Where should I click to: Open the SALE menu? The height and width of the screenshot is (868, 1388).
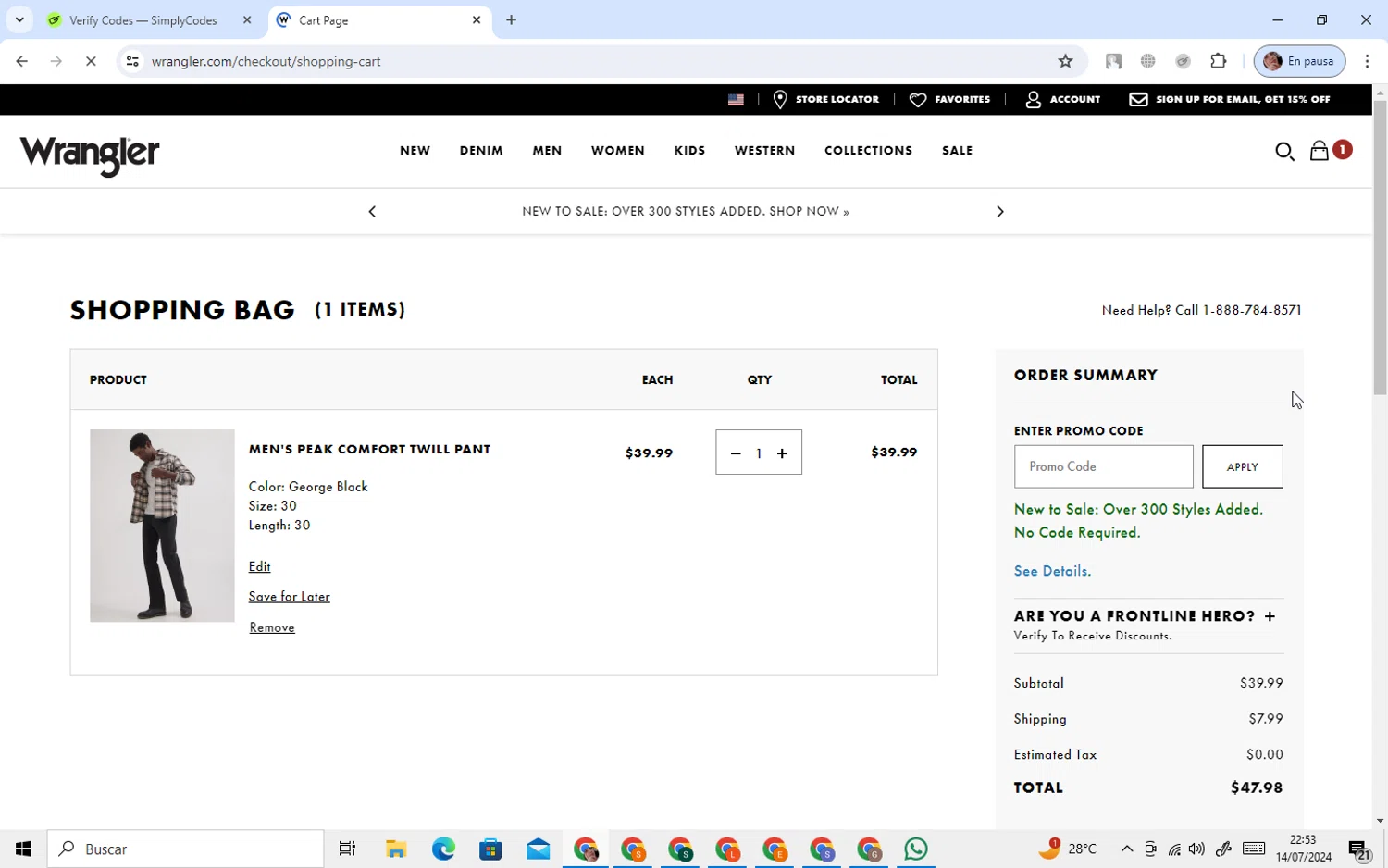click(957, 151)
